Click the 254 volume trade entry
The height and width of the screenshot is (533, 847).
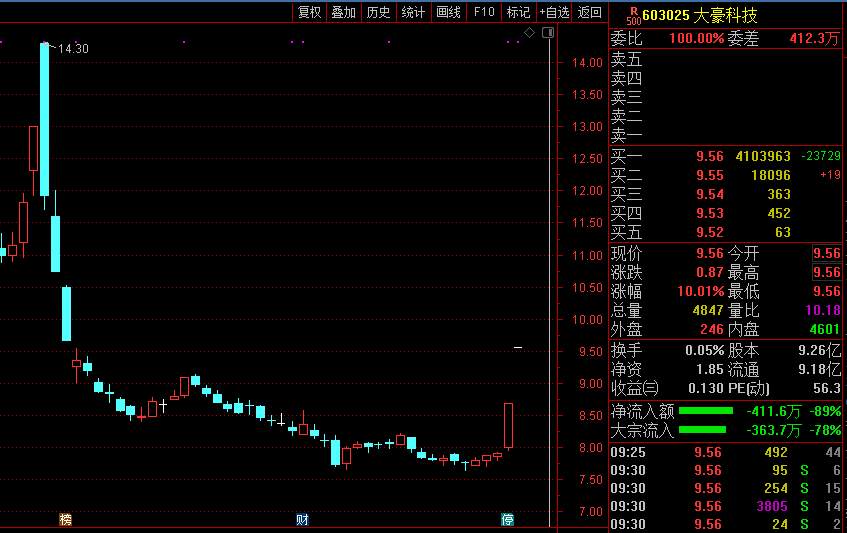[x=776, y=488]
